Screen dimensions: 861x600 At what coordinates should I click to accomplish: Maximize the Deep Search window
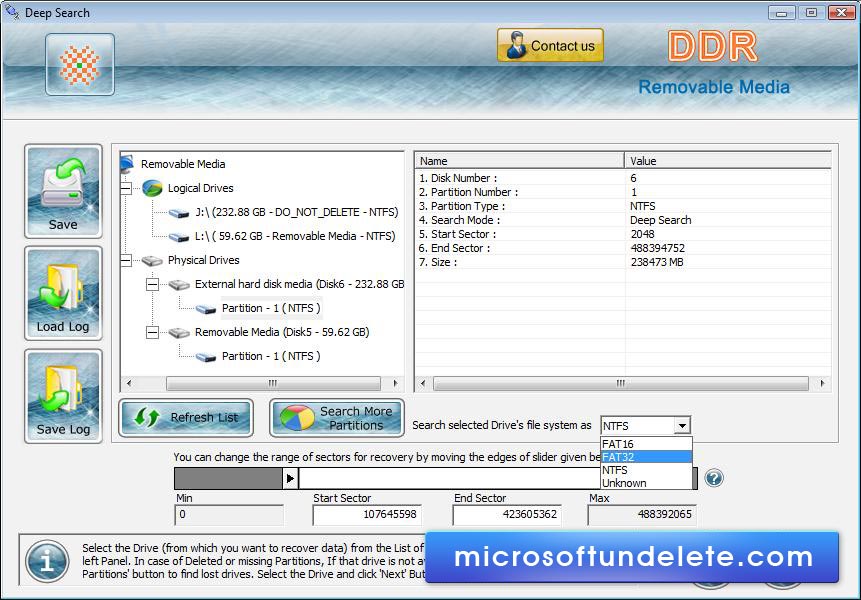811,12
